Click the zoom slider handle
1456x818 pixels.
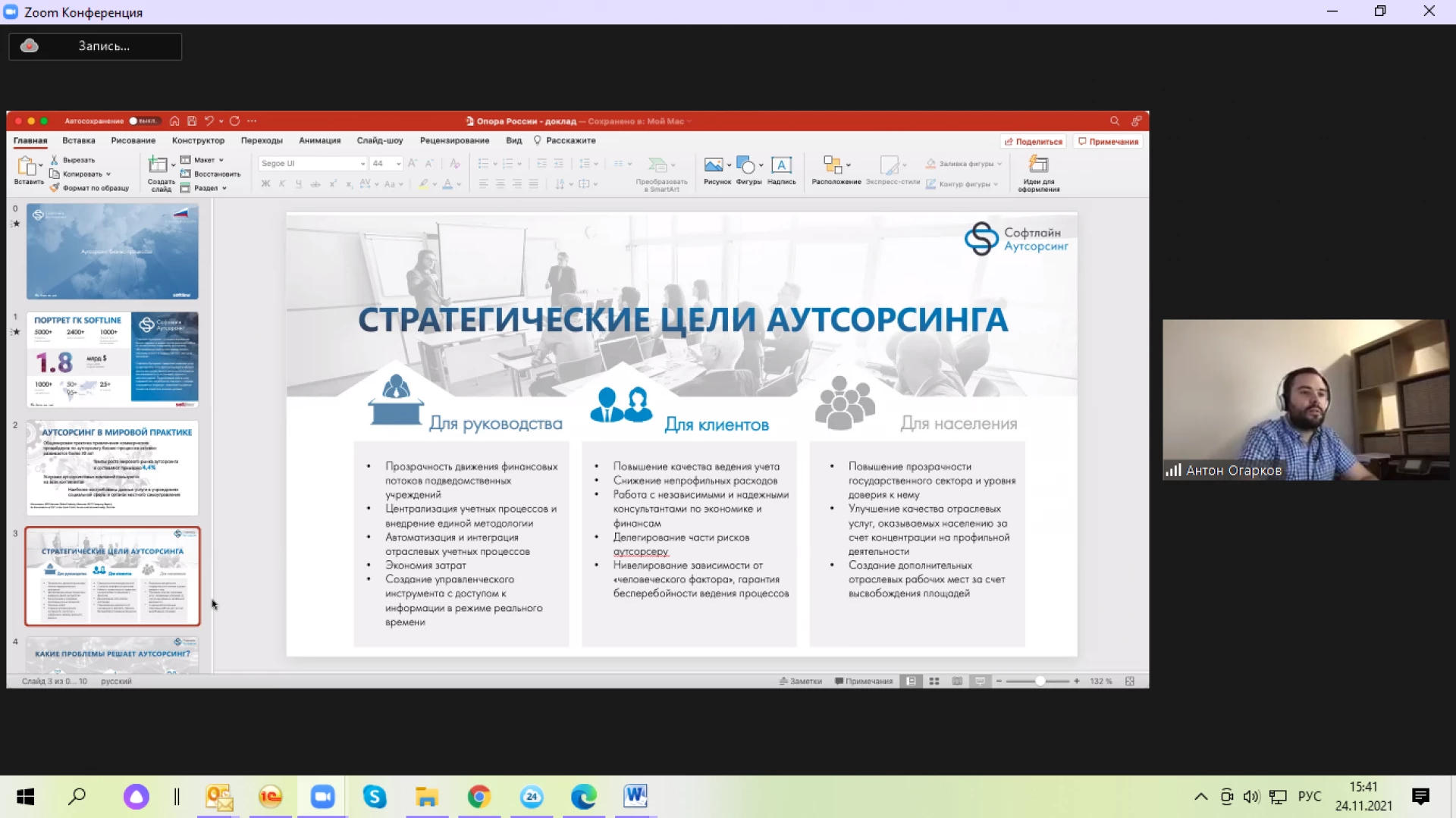click(1040, 681)
